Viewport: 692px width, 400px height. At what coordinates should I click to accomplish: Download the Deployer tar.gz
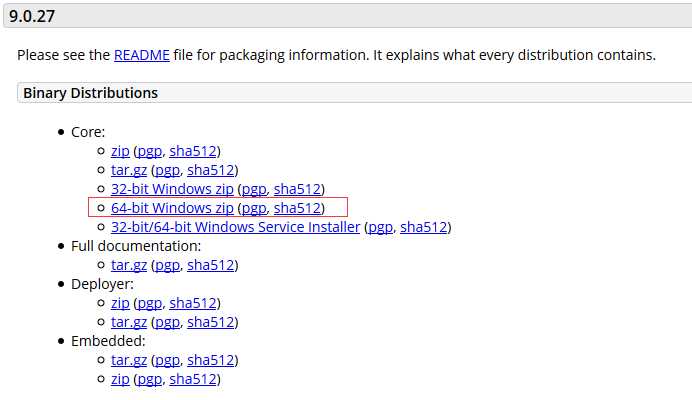(x=129, y=322)
